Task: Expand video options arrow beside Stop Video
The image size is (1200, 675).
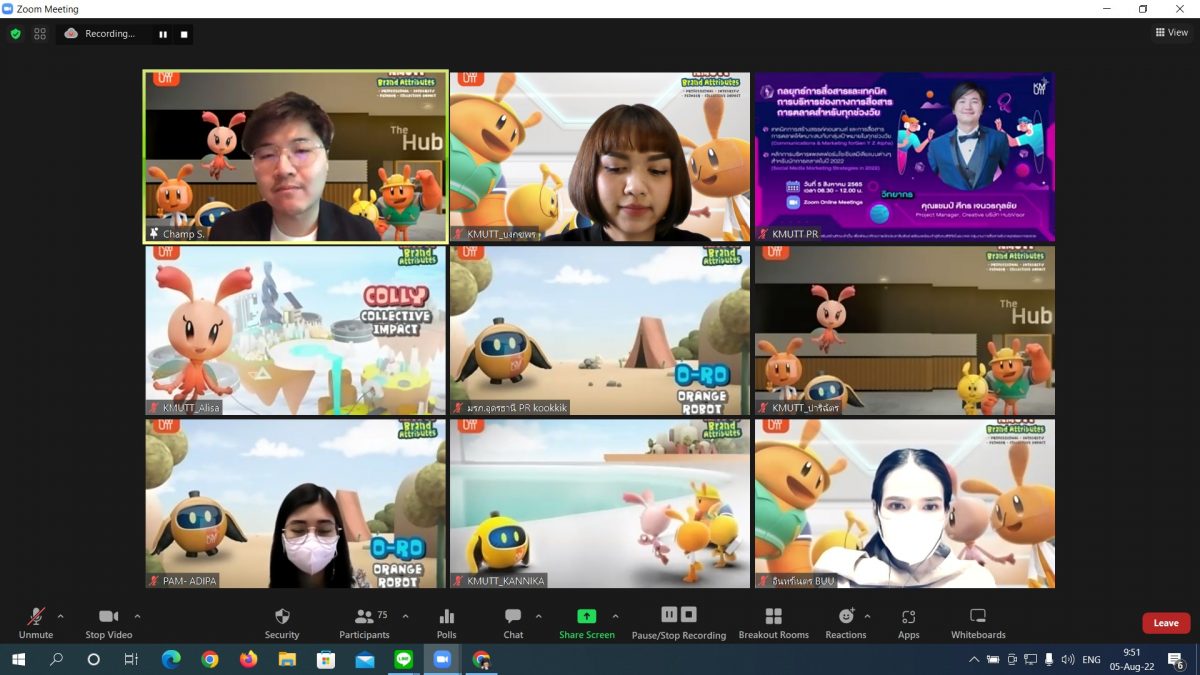Action: pyautogui.click(x=137, y=616)
